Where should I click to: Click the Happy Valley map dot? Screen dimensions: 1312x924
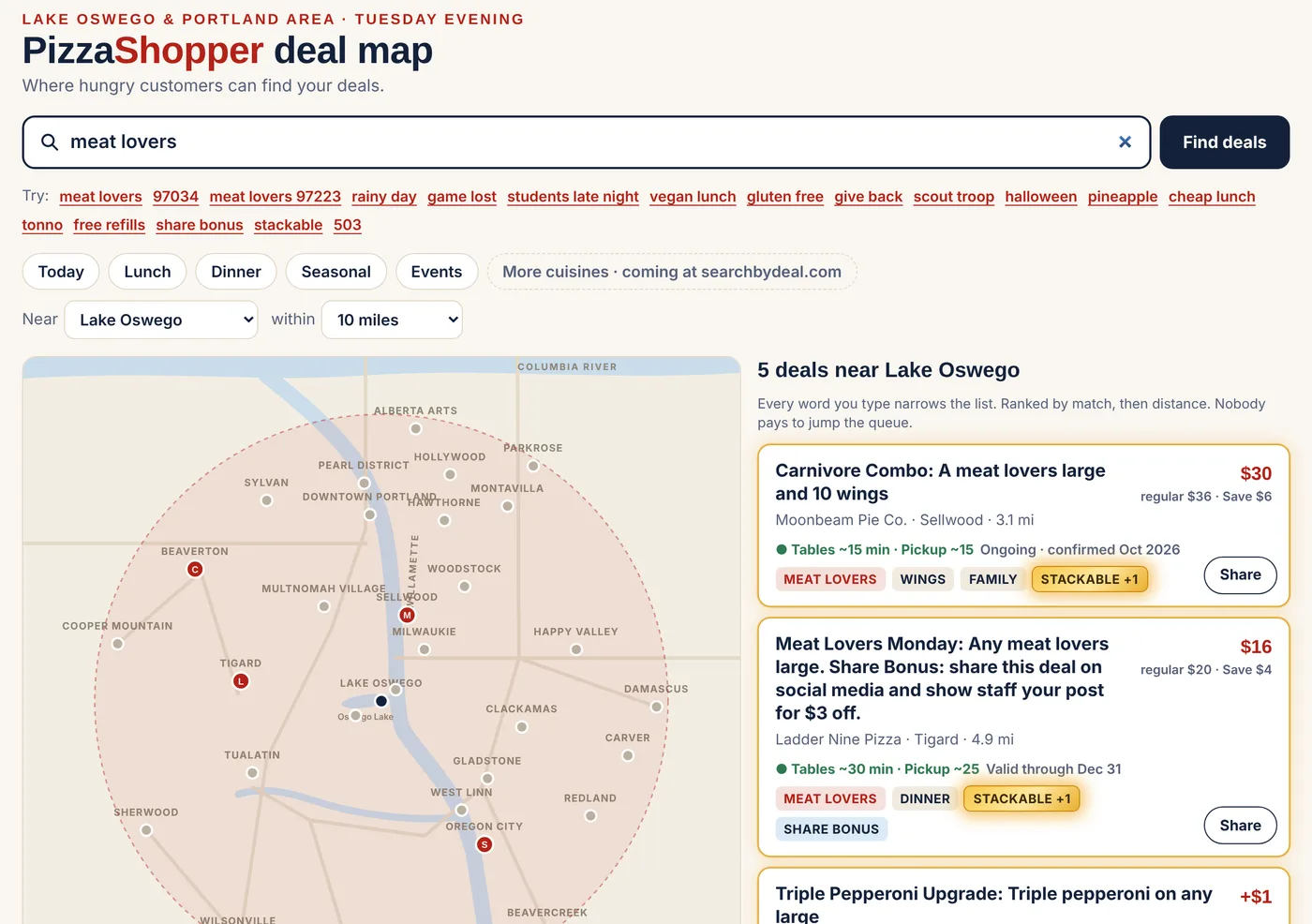576,649
